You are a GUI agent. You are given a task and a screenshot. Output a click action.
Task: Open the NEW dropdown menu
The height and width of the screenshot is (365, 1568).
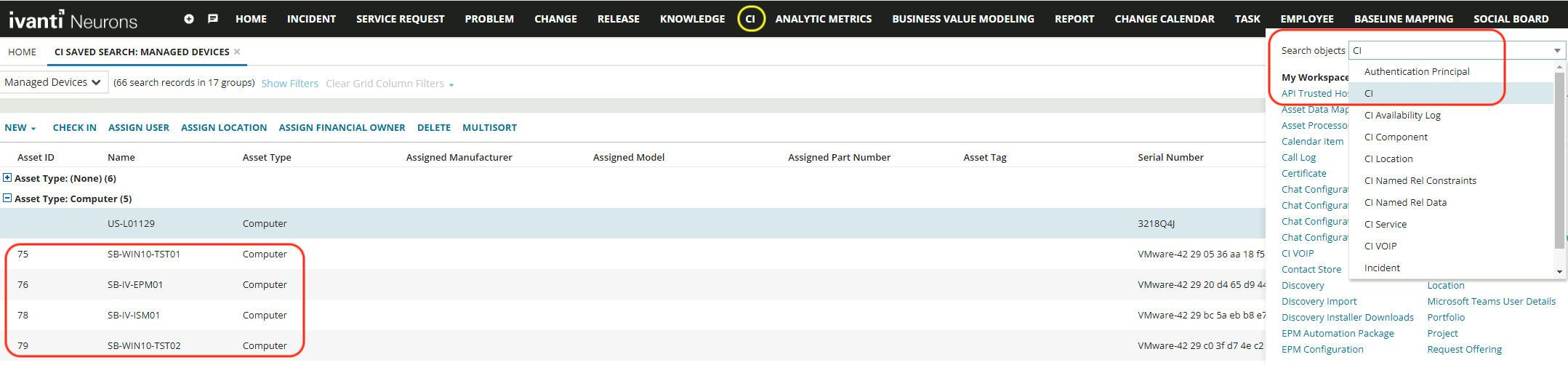tap(20, 127)
